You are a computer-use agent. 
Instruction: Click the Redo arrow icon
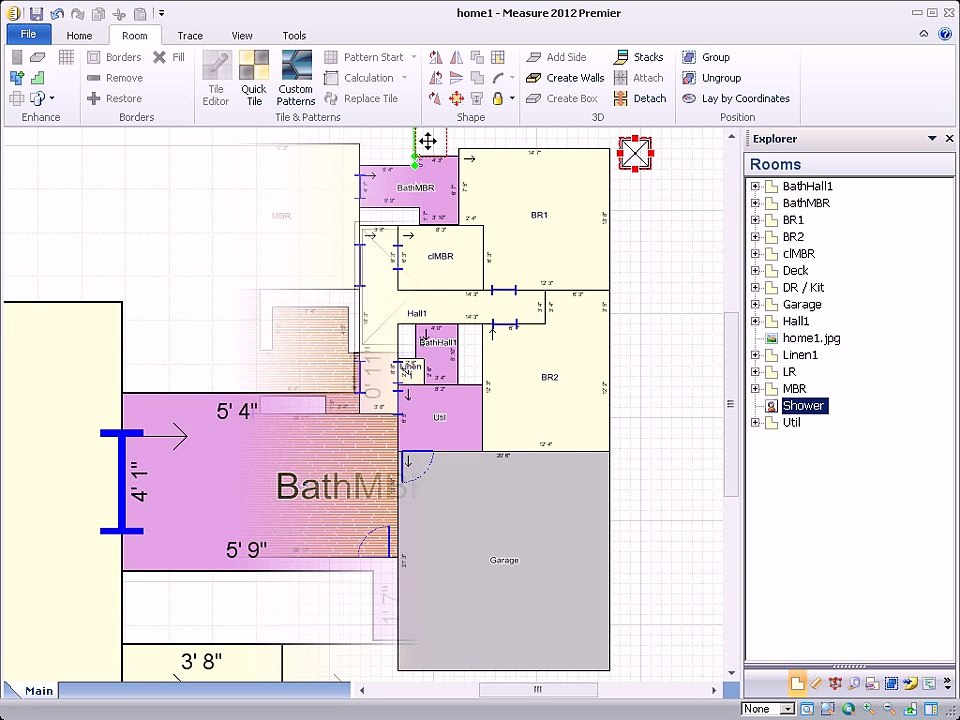click(x=78, y=13)
